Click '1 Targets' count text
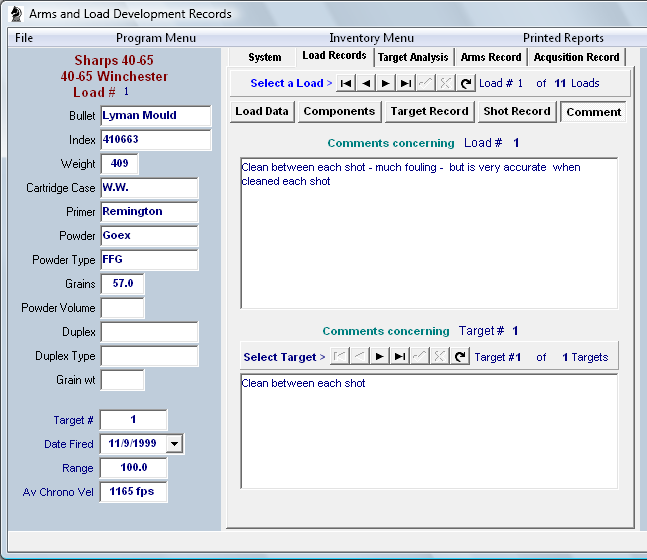Screen dimensions: 647x560 click(585, 357)
